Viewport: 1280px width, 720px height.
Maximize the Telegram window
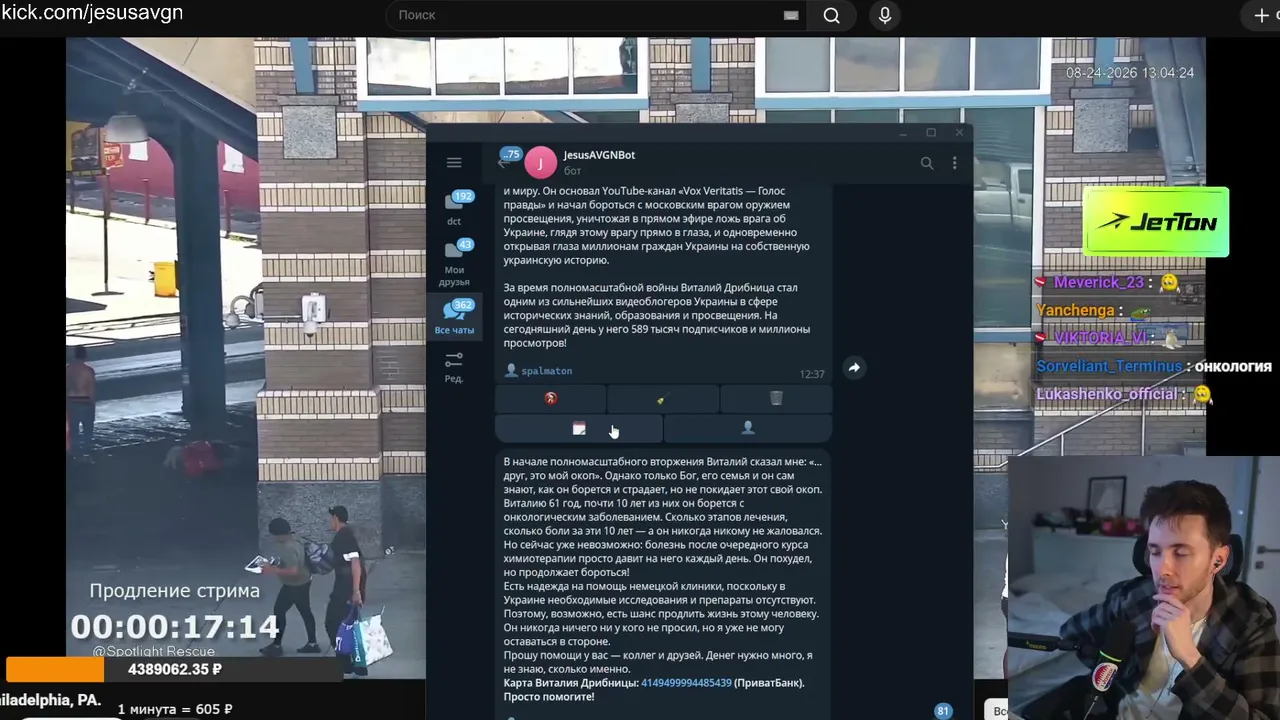point(930,133)
